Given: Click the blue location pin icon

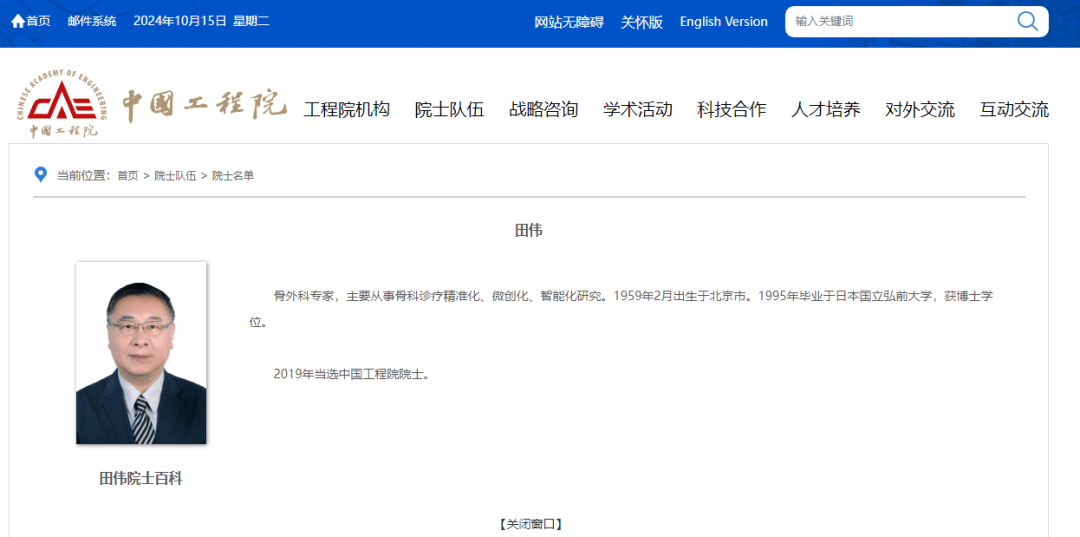Looking at the screenshot, I should [x=40, y=175].
